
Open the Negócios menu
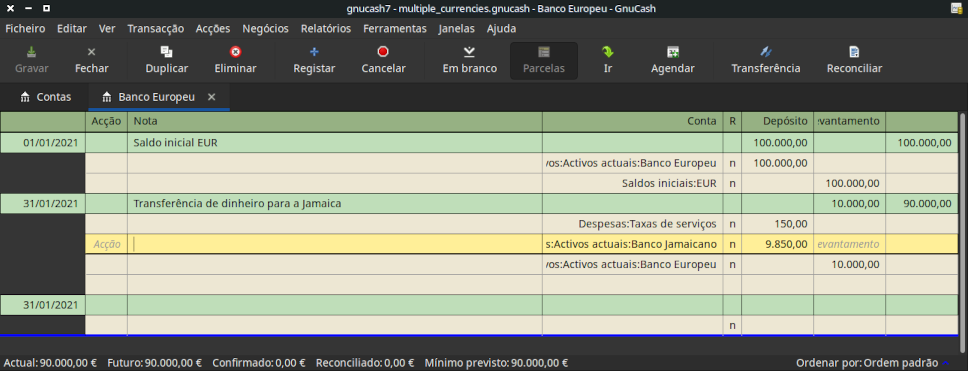tap(265, 28)
